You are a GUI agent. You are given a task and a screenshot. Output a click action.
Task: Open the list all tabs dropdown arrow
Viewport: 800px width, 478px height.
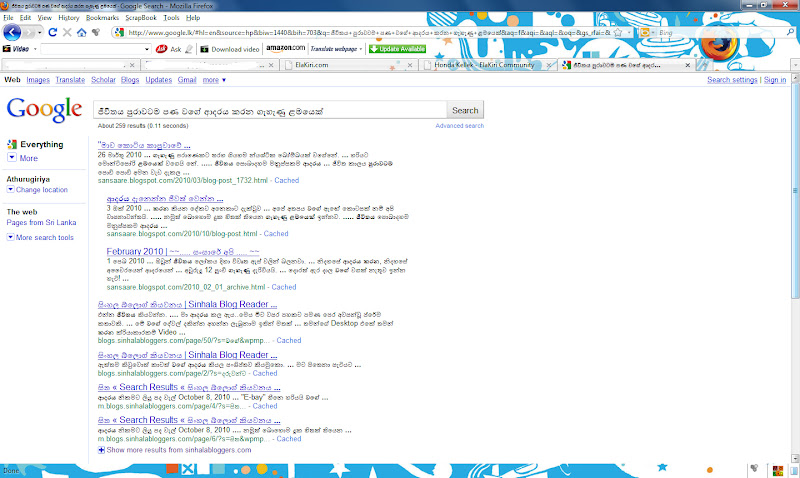[795, 65]
